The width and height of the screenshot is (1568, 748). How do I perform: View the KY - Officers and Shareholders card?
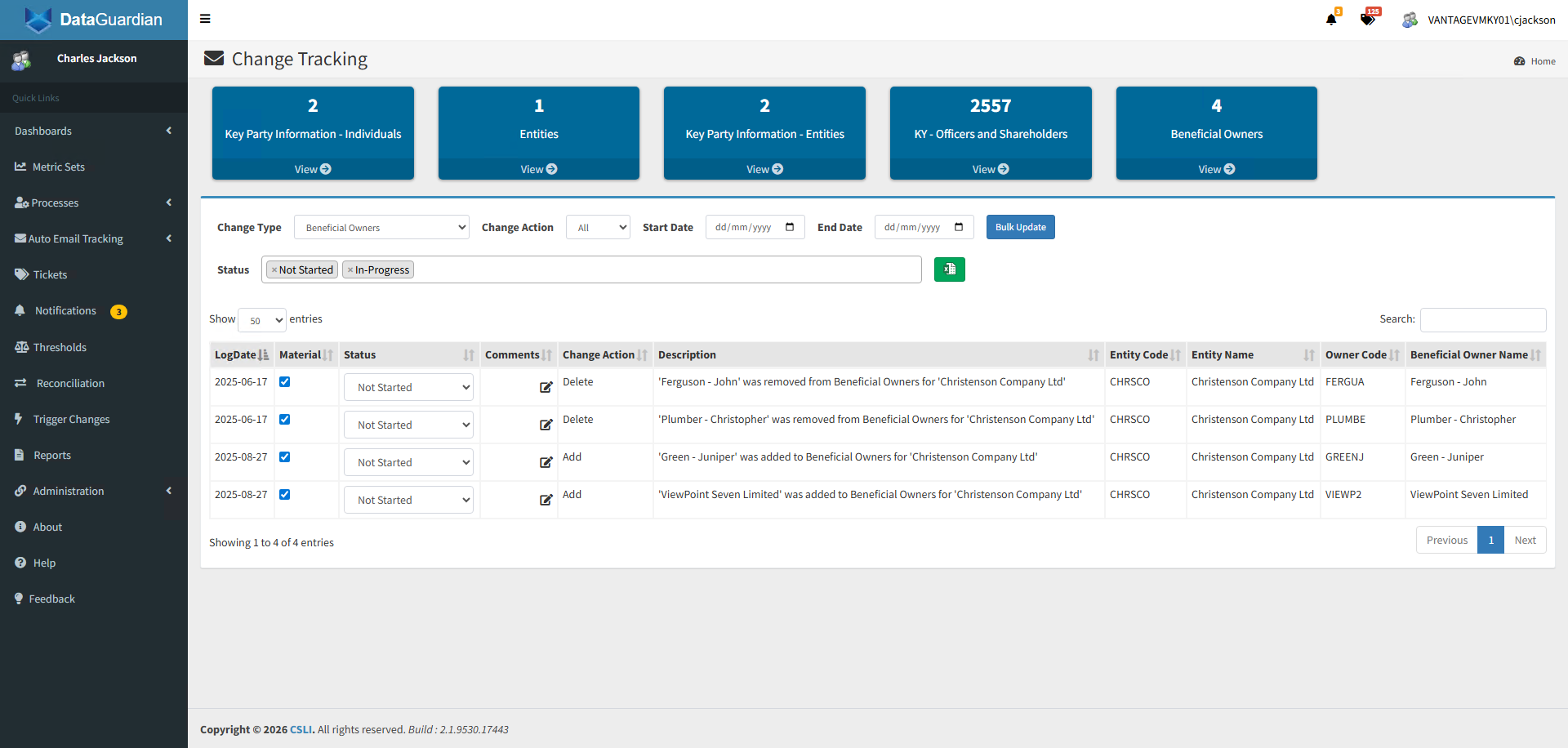[990, 169]
